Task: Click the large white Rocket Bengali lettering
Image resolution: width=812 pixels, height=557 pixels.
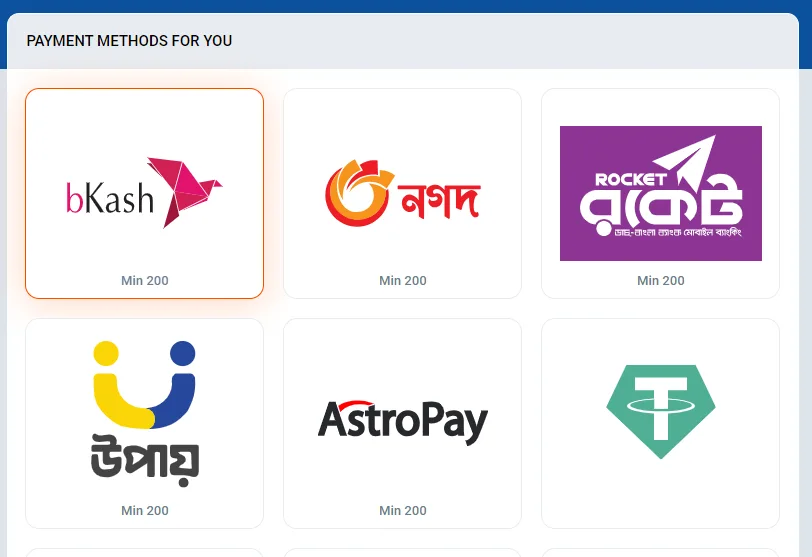Action: [x=661, y=208]
